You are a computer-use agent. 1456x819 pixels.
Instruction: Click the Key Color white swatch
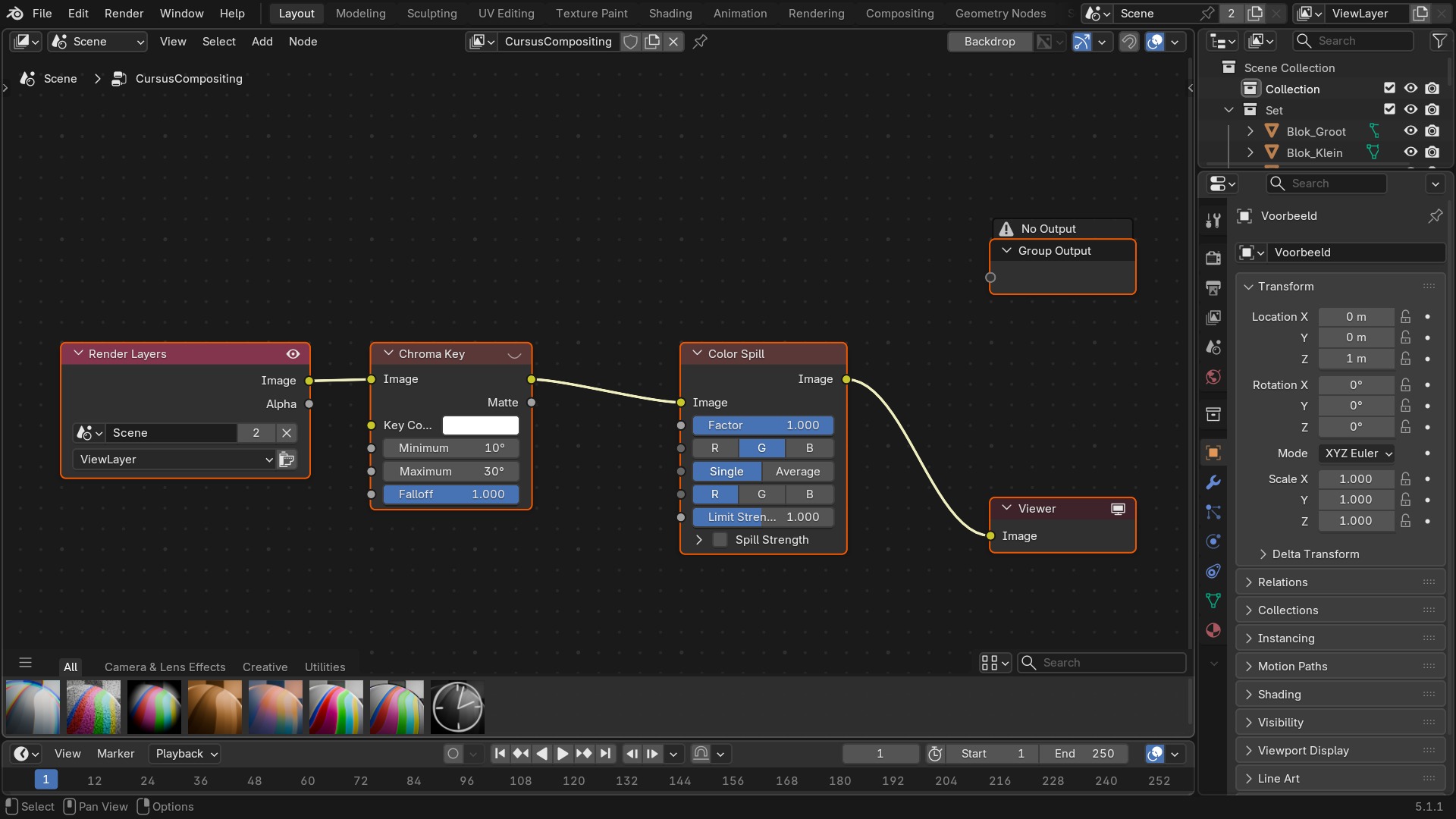[x=481, y=425]
